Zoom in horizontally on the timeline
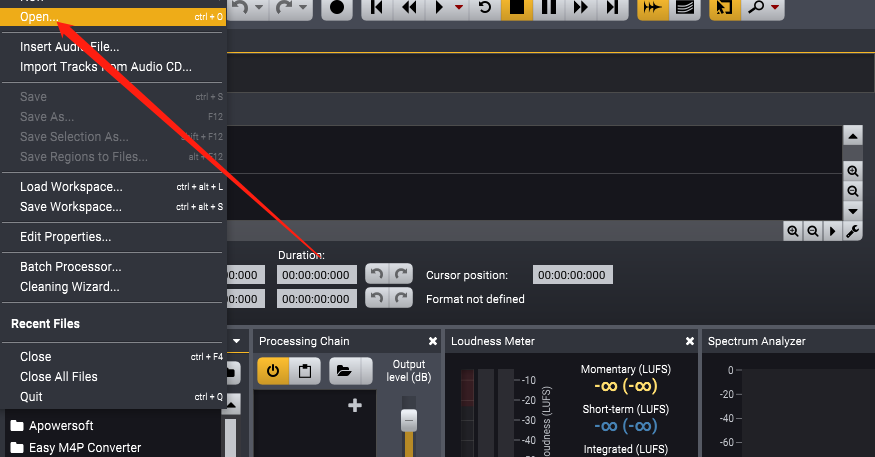This screenshot has width=875, height=457. [x=793, y=231]
